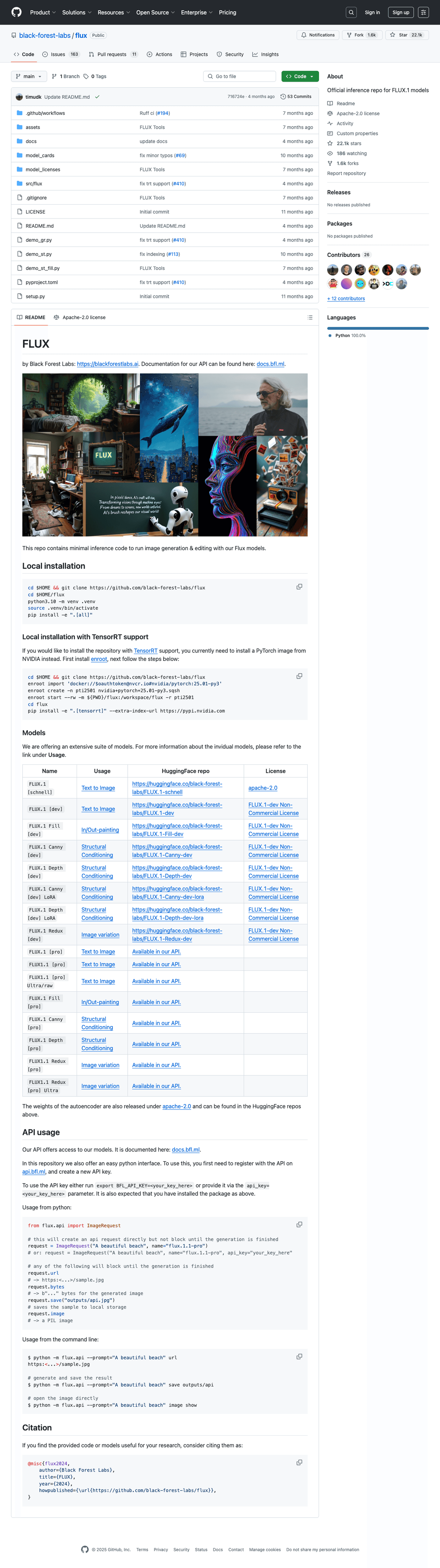The image size is (440, 1568).
Task: Open the TensorRT link
Action: click(x=146, y=651)
